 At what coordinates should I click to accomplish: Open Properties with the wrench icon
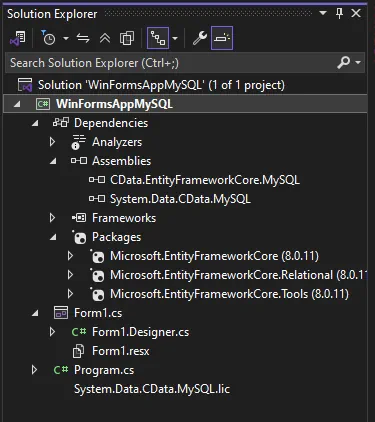pyautogui.click(x=200, y=38)
